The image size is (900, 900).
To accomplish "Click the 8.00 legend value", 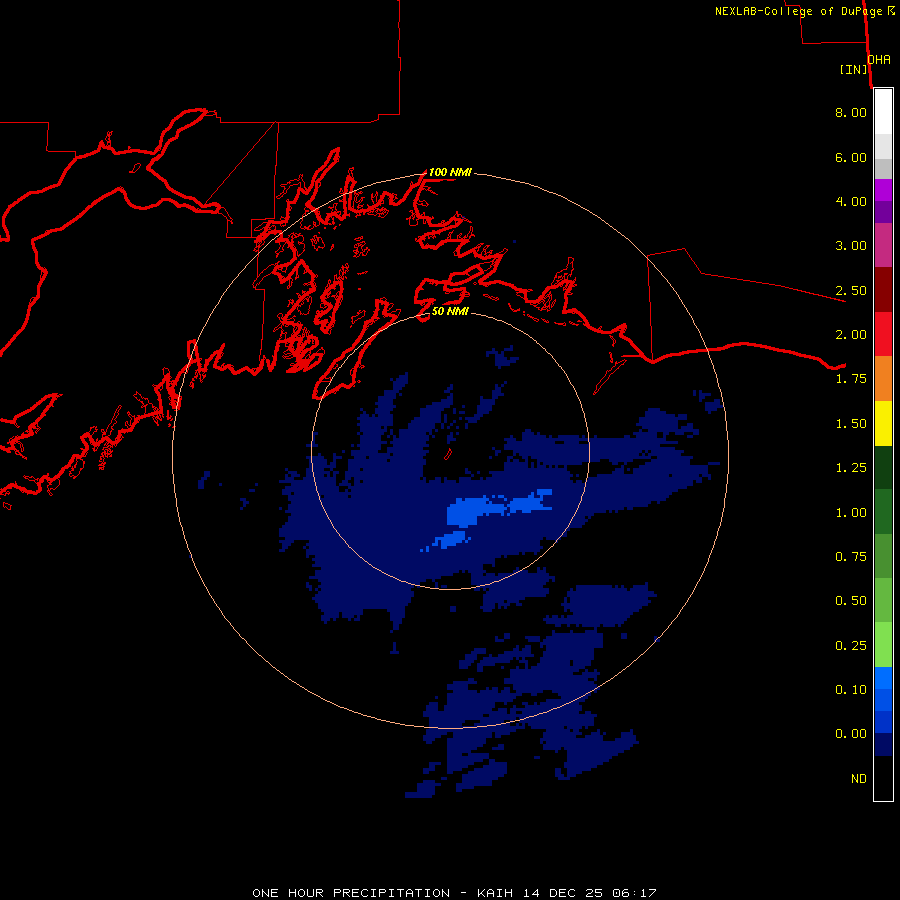I will (x=851, y=112).
